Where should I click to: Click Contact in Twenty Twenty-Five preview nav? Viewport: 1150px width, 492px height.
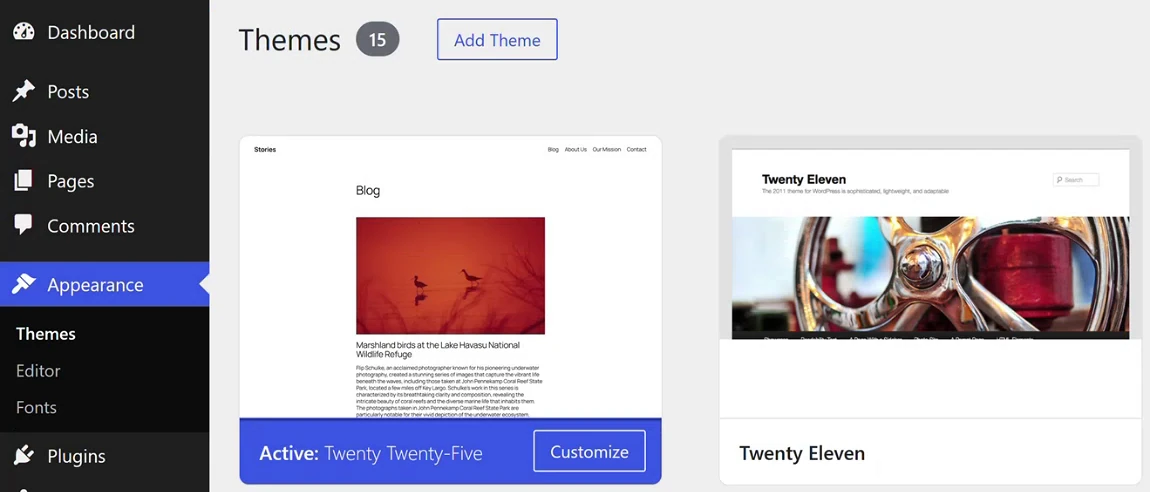coord(637,150)
